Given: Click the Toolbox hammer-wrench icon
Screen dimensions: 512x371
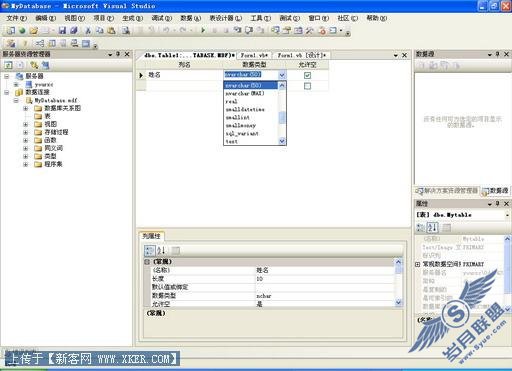Looking at the screenshot, I should pos(310,31).
